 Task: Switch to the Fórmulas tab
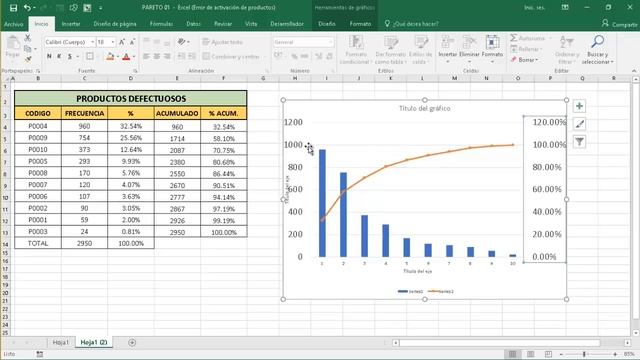tap(161, 24)
